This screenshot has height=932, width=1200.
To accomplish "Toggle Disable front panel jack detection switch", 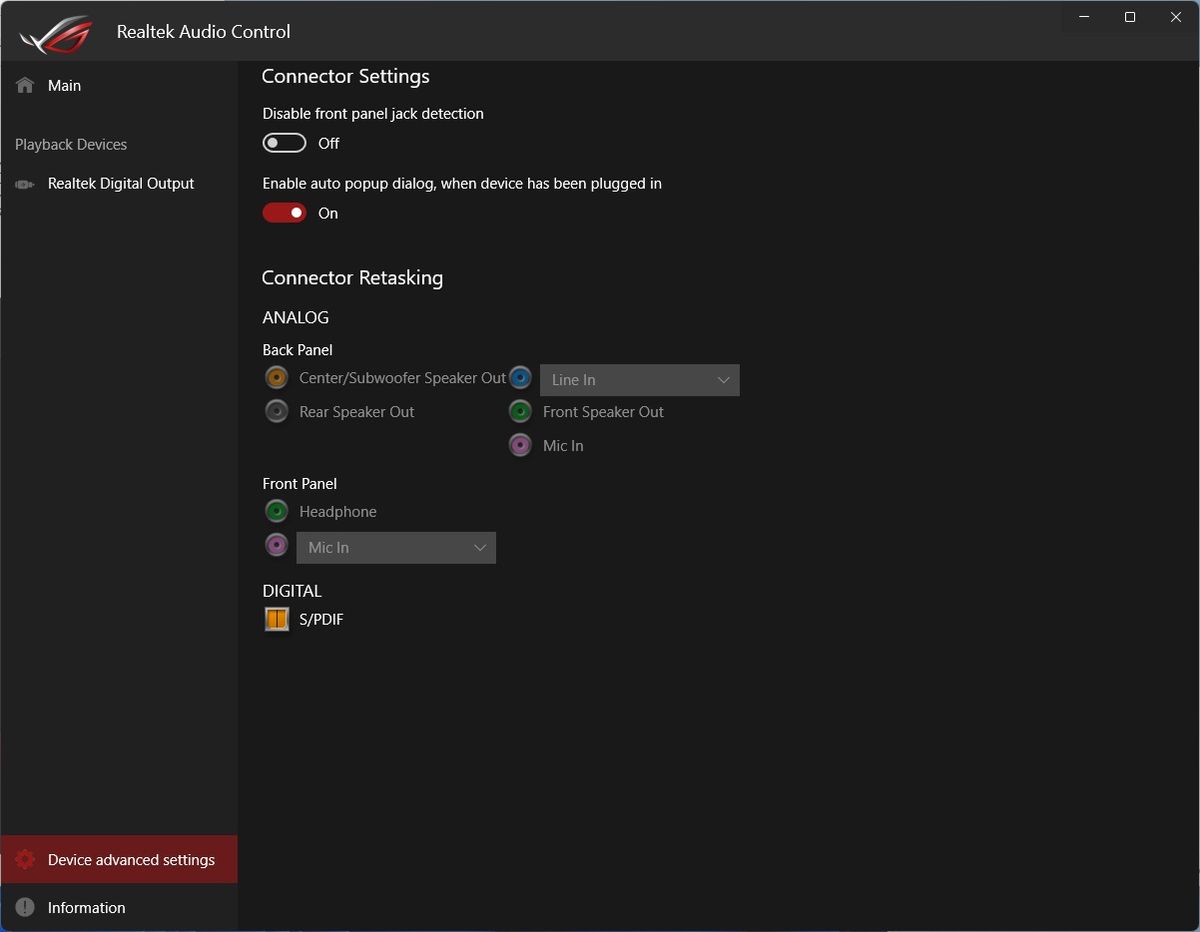I will click(x=284, y=143).
